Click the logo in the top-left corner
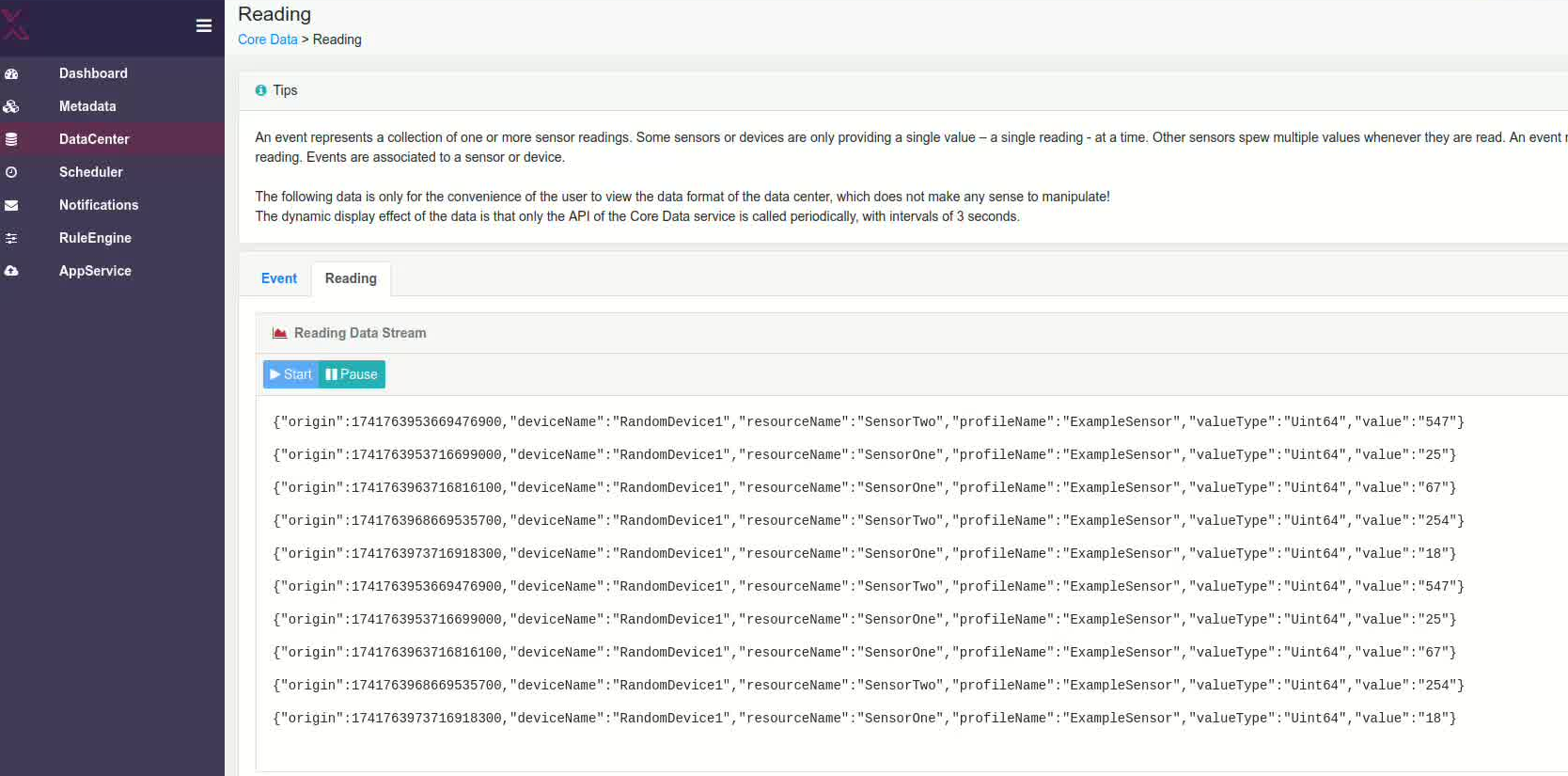This screenshot has width=1568, height=776. [x=15, y=24]
